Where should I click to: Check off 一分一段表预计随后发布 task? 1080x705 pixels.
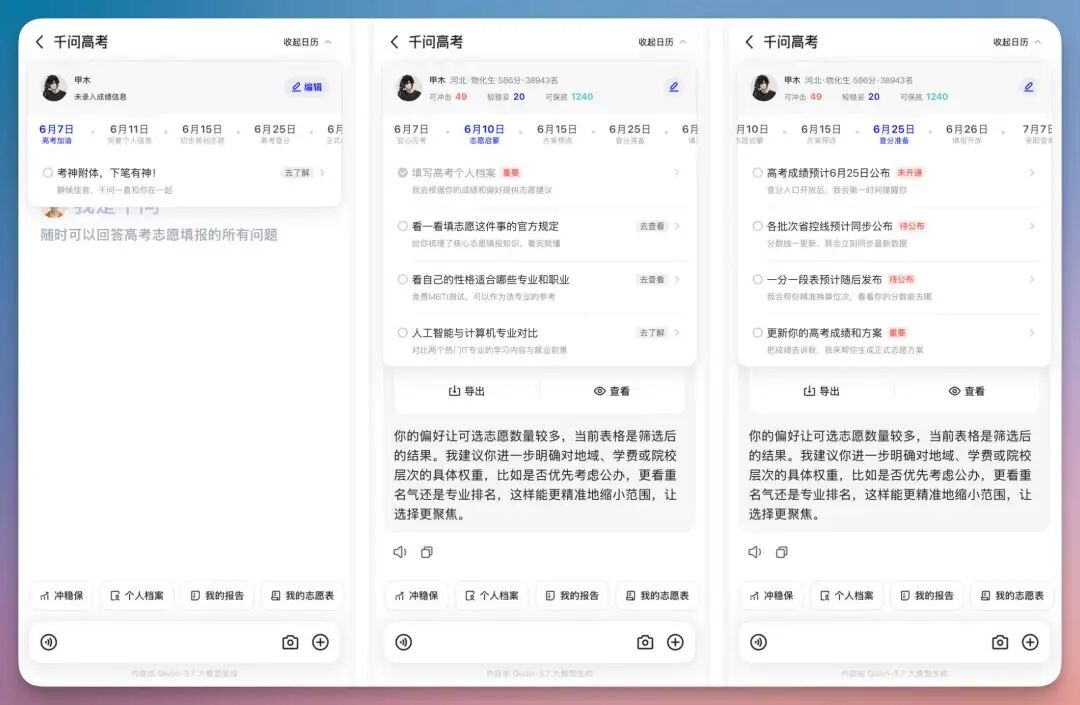[x=757, y=280]
